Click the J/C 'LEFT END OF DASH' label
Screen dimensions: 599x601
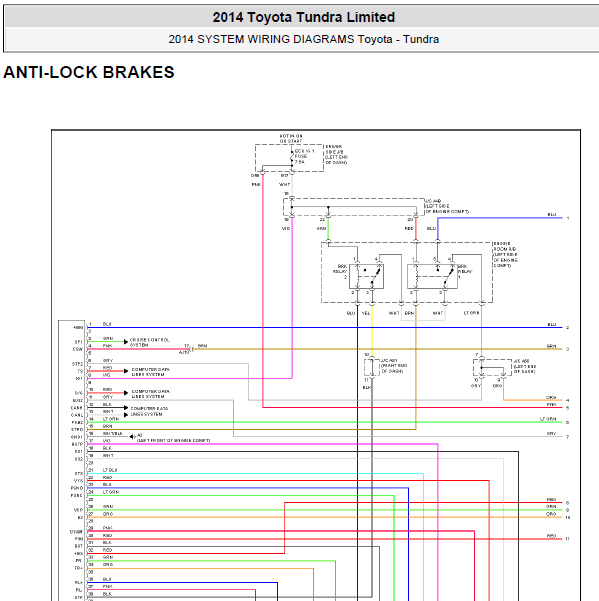(x=524, y=366)
